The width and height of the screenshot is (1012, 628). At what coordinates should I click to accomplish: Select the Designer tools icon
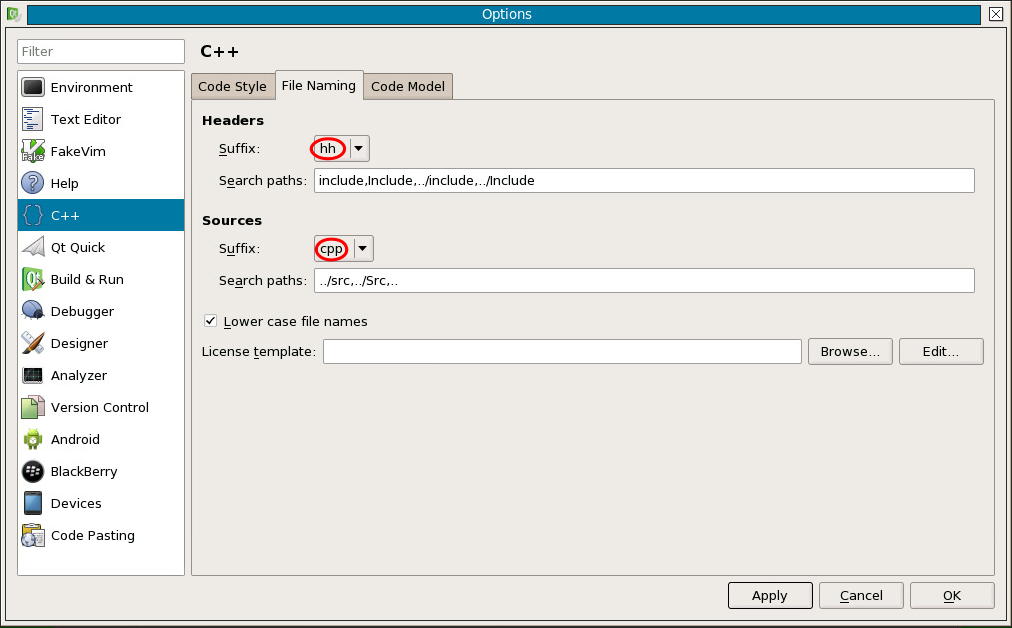33,343
